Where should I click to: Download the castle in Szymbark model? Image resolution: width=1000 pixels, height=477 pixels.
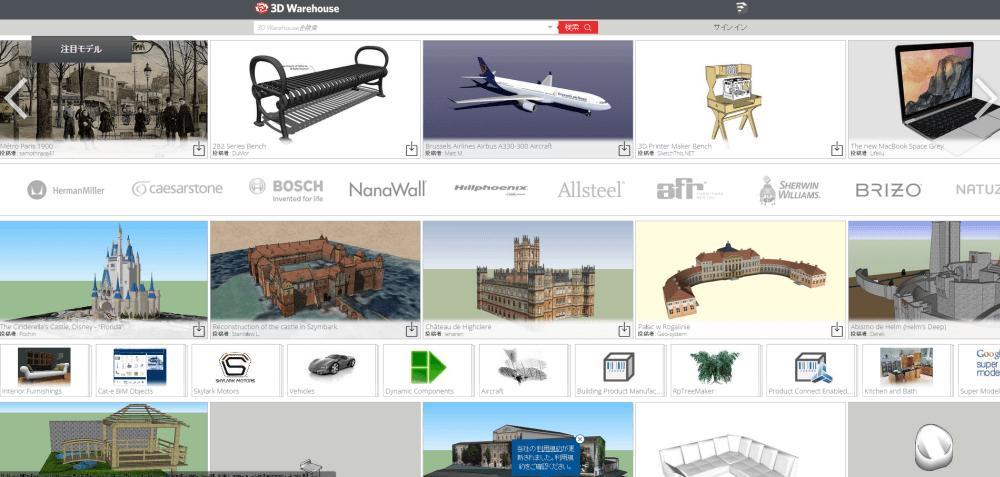click(x=411, y=330)
